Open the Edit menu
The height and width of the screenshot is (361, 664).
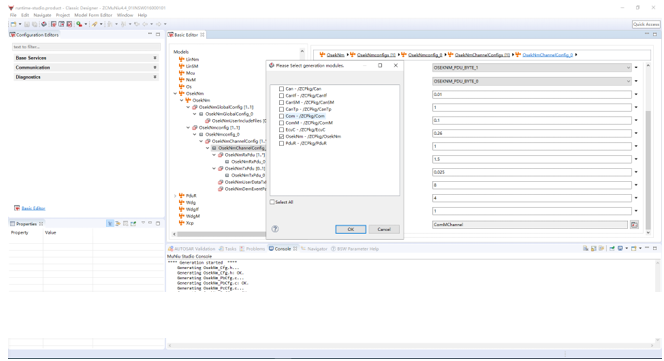[25, 15]
